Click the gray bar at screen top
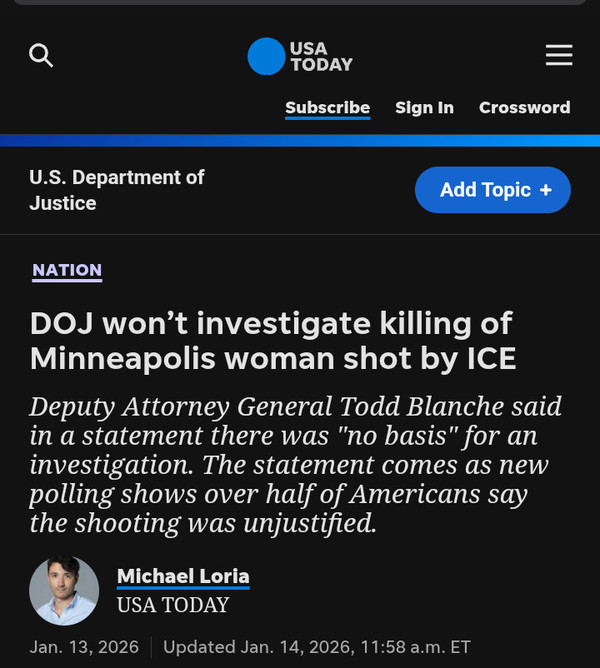Screen dimensions: 600x668 coord(300,2)
